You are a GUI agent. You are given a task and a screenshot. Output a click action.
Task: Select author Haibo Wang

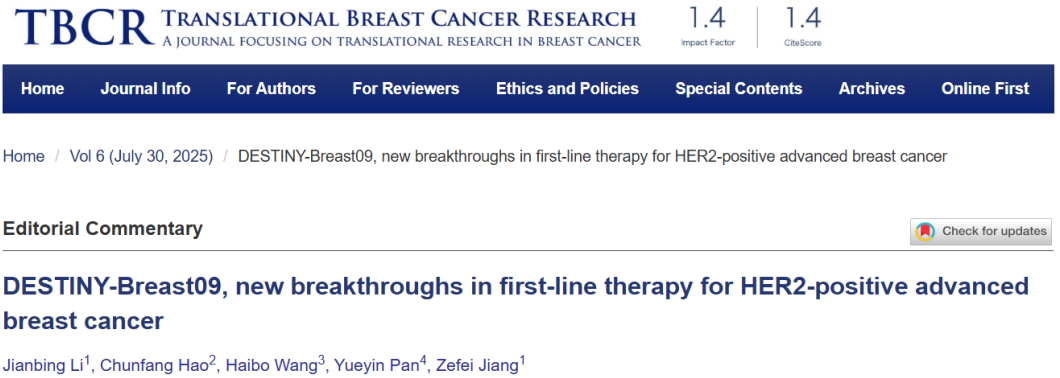(276, 365)
